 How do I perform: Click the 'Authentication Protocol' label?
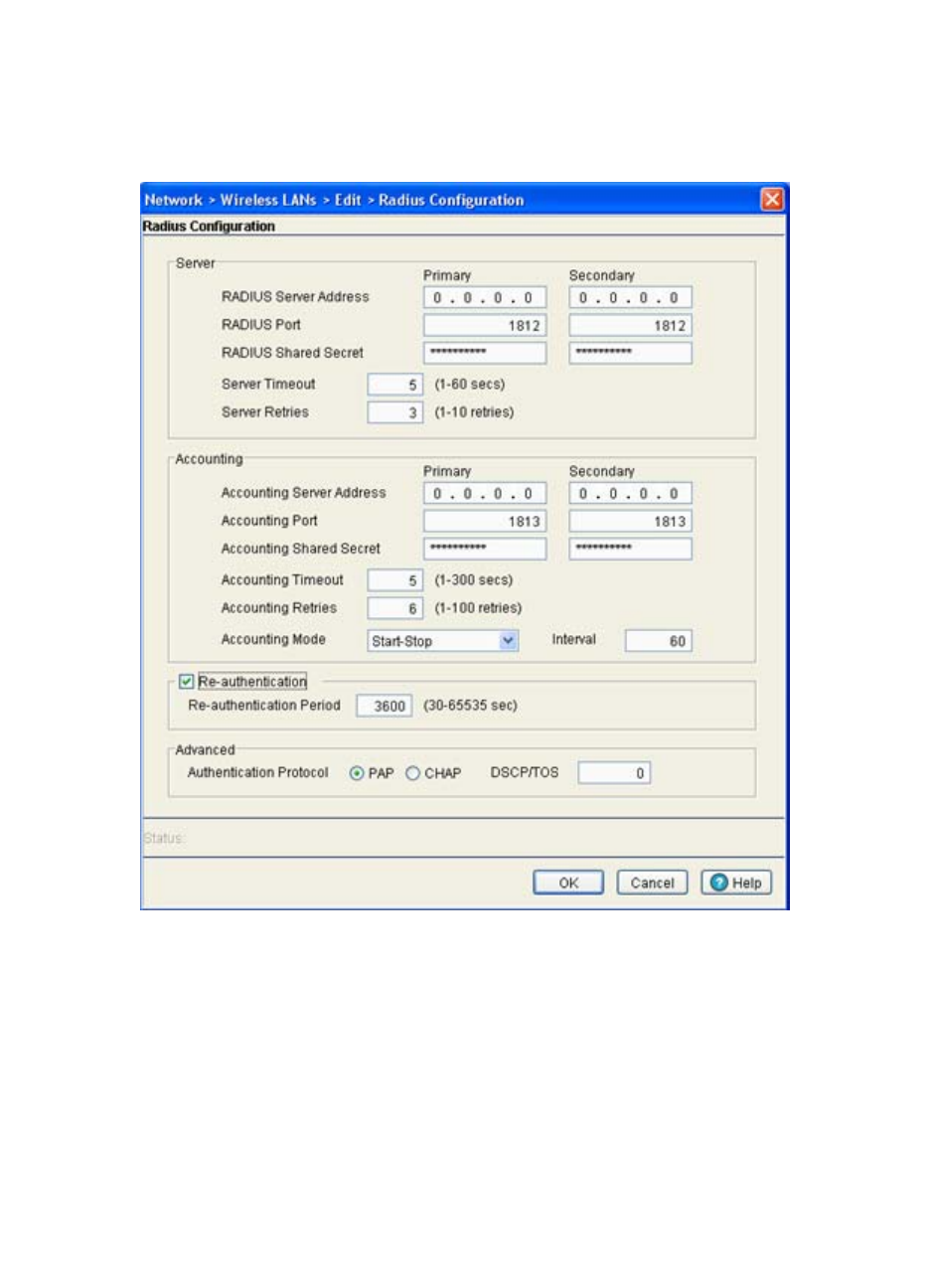pyautogui.click(x=258, y=772)
